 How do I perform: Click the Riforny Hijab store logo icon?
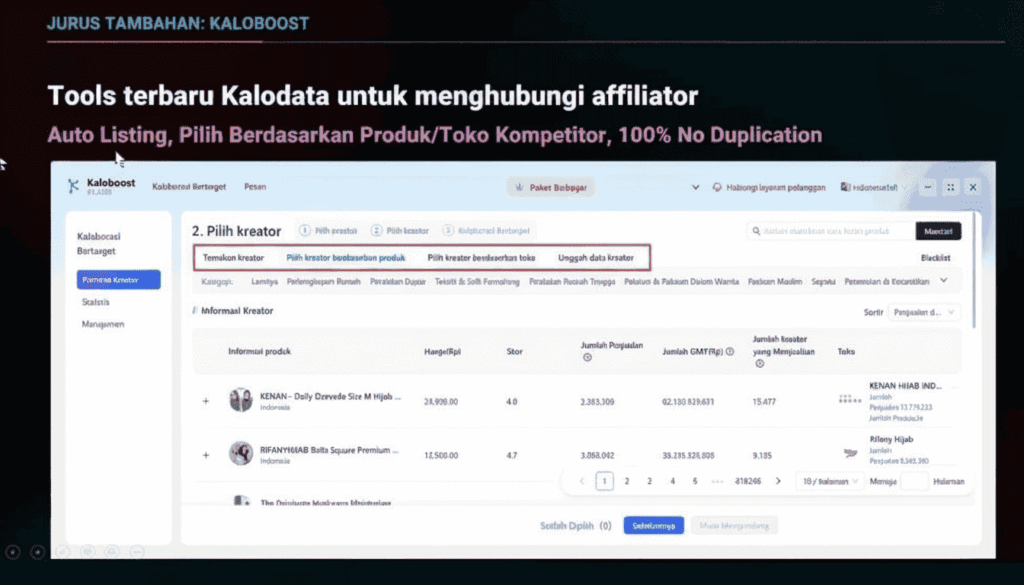coord(850,453)
